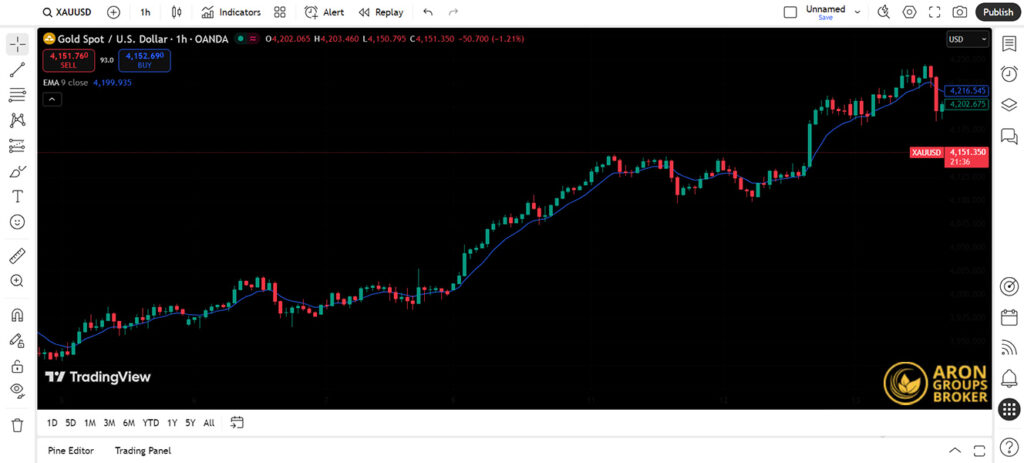Viewport: 1024px width, 463px height.
Task: Open the USD currency dropdown
Action: coord(967,39)
